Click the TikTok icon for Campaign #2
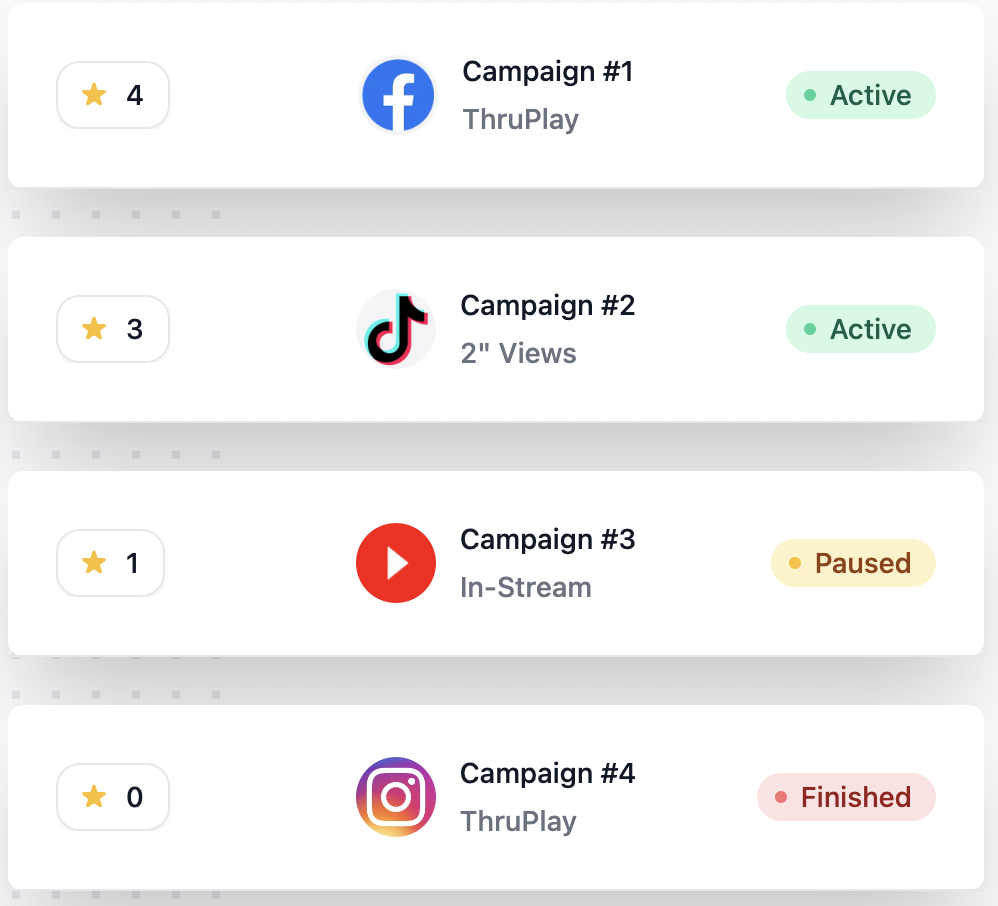The image size is (998, 906). pyautogui.click(x=396, y=329)
